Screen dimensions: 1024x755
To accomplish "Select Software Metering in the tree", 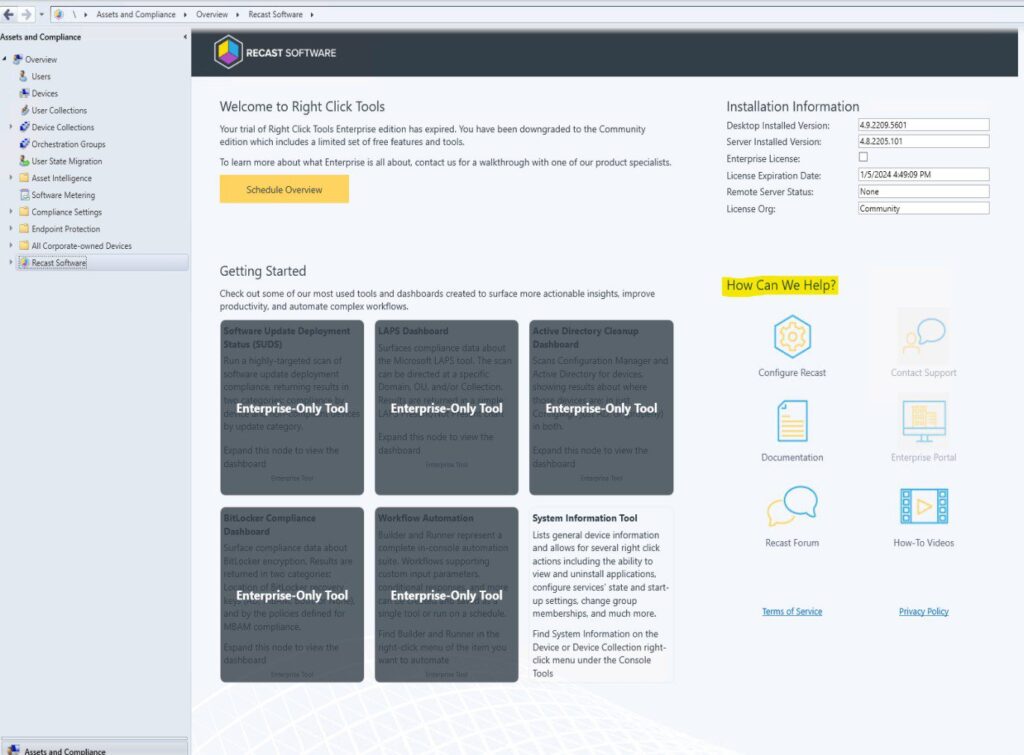I will 62,195.
